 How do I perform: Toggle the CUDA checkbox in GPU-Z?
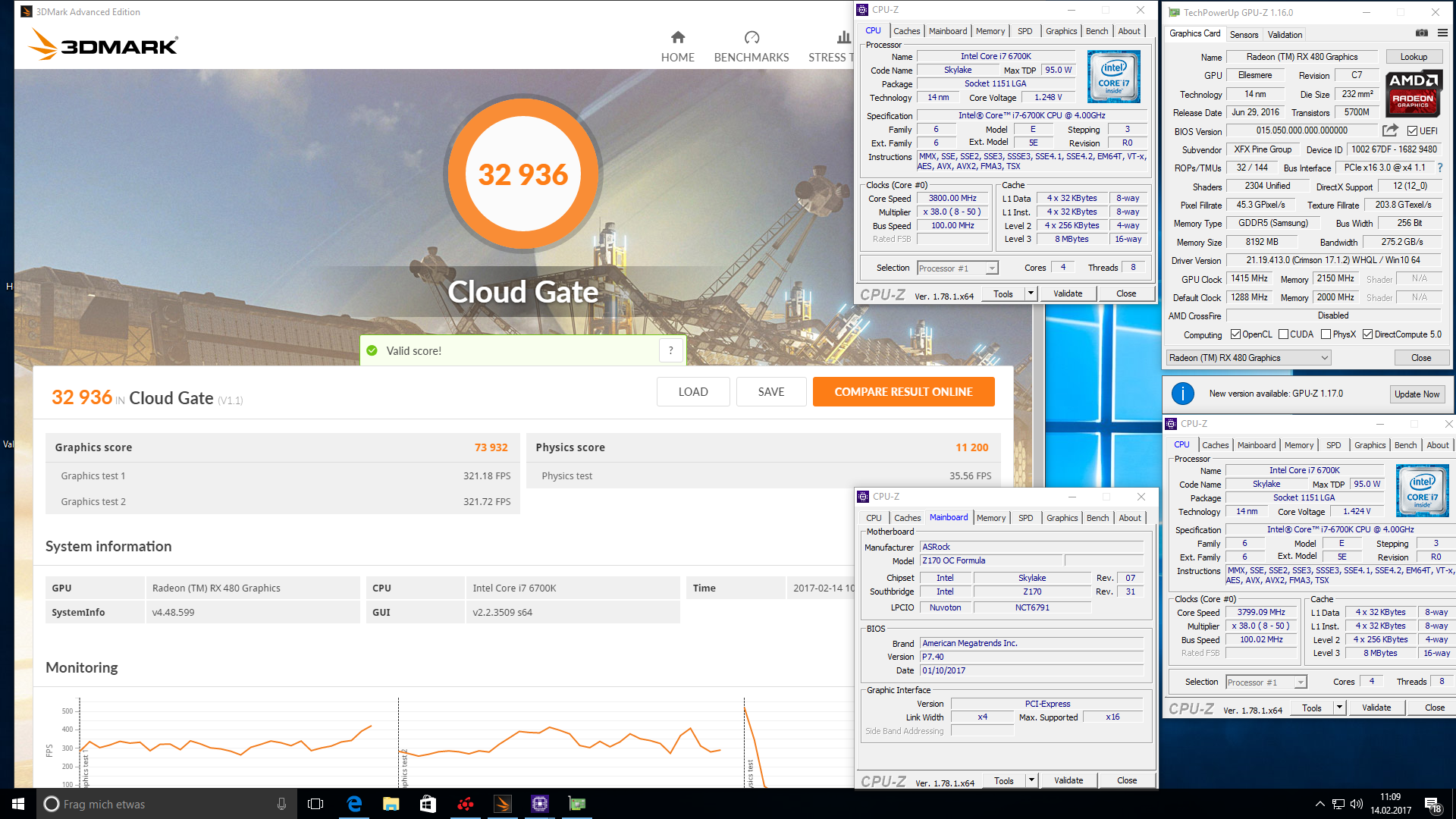pos(1283,334)
